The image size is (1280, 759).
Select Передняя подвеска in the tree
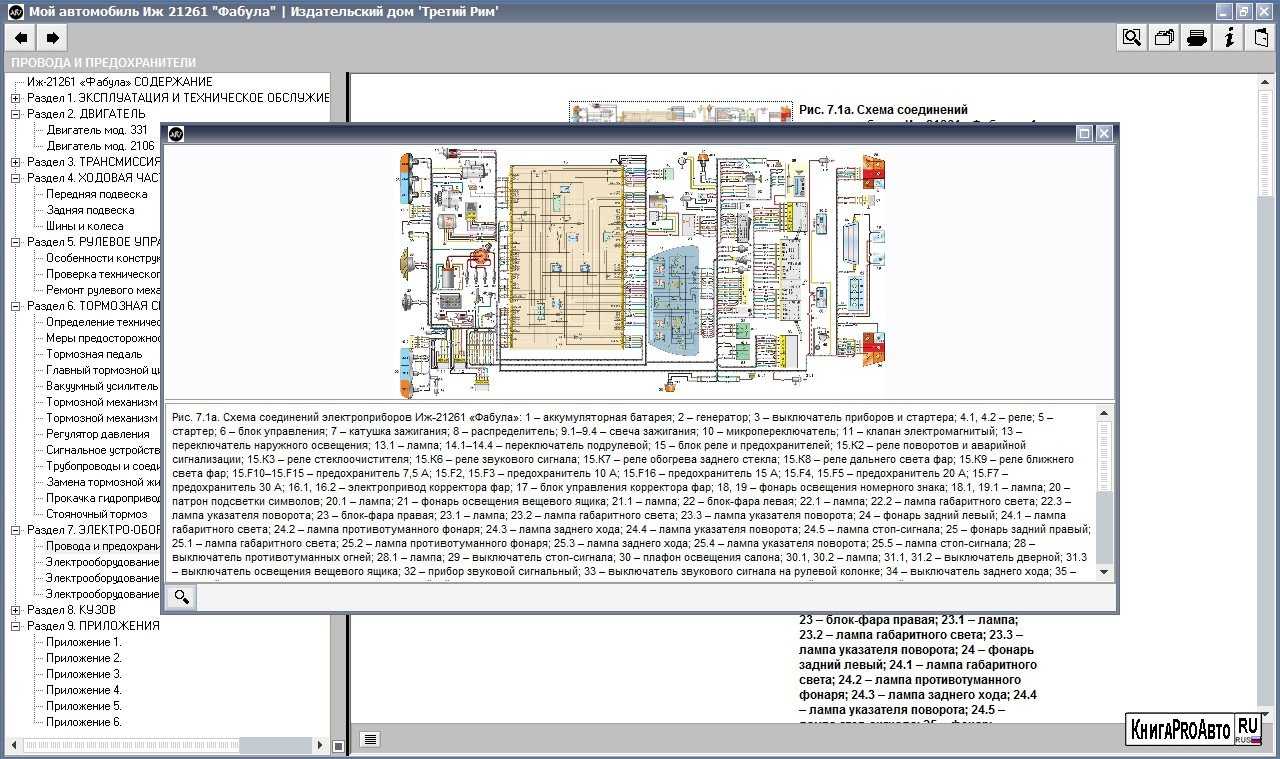96,194
